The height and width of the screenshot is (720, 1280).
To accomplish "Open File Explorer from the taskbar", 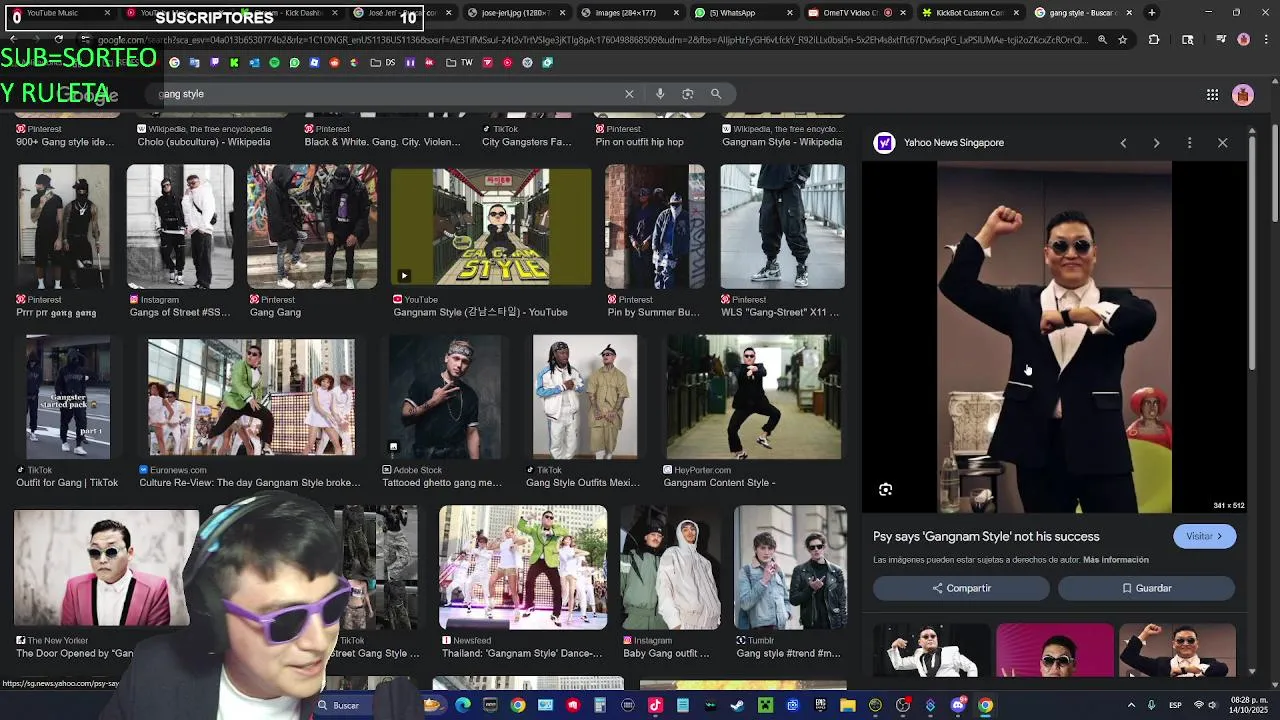I will point(848,706).
